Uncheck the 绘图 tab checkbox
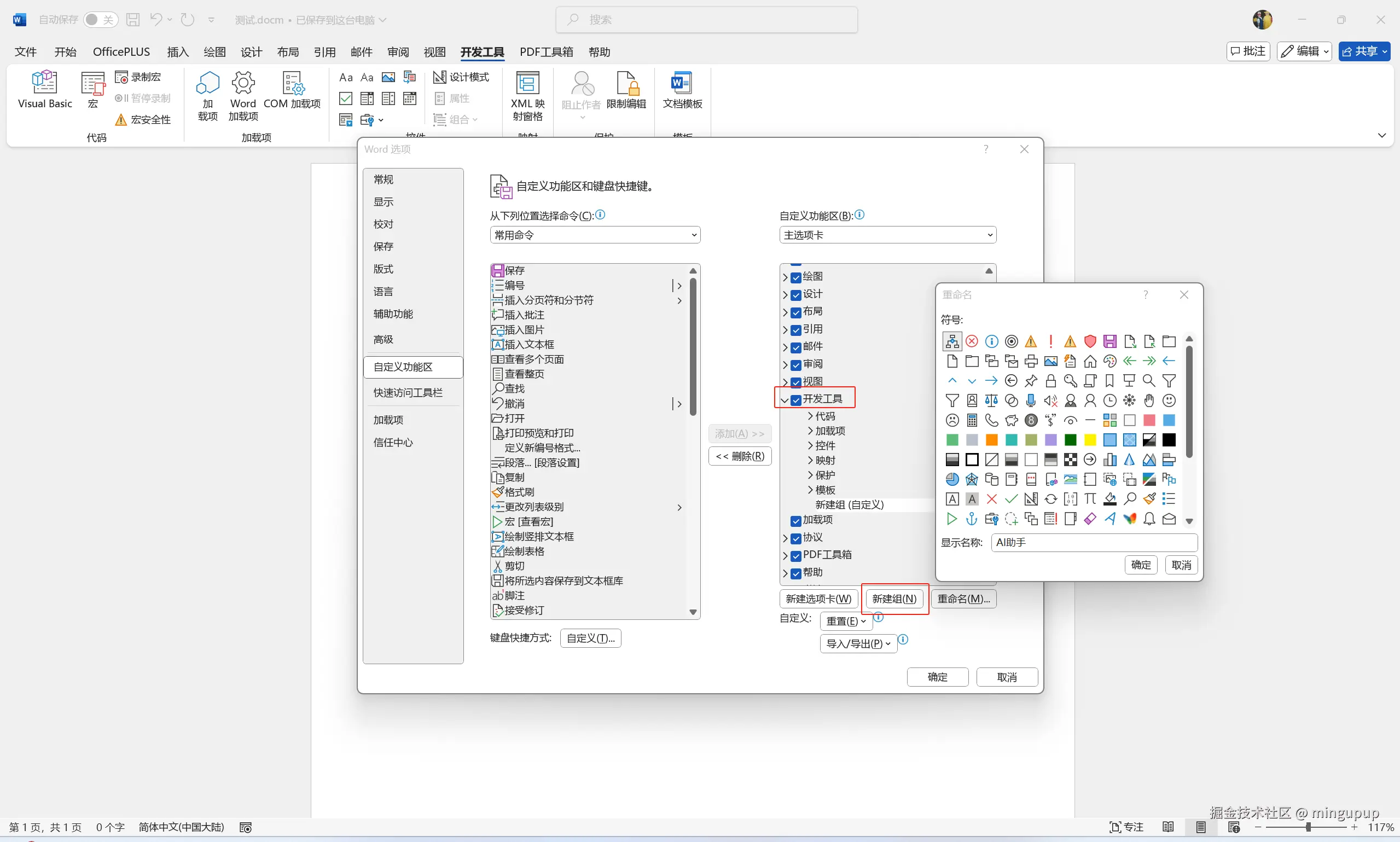The image size is (1400, 842). click(796, 277)
